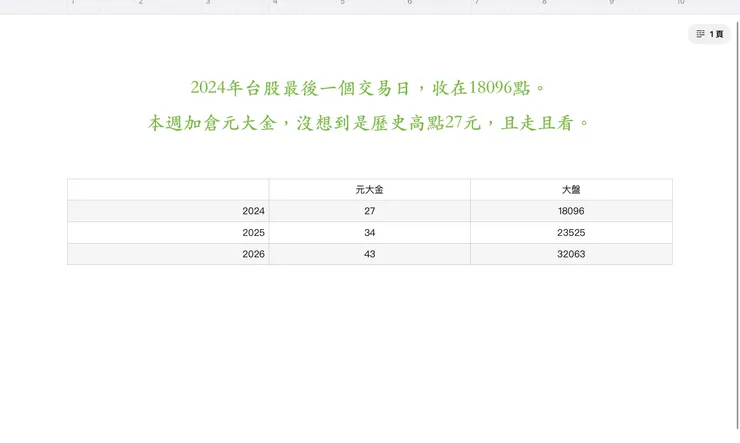740x443 pixels.
Task: Click the cell containing 18096
Action: (x=571, y=211)
